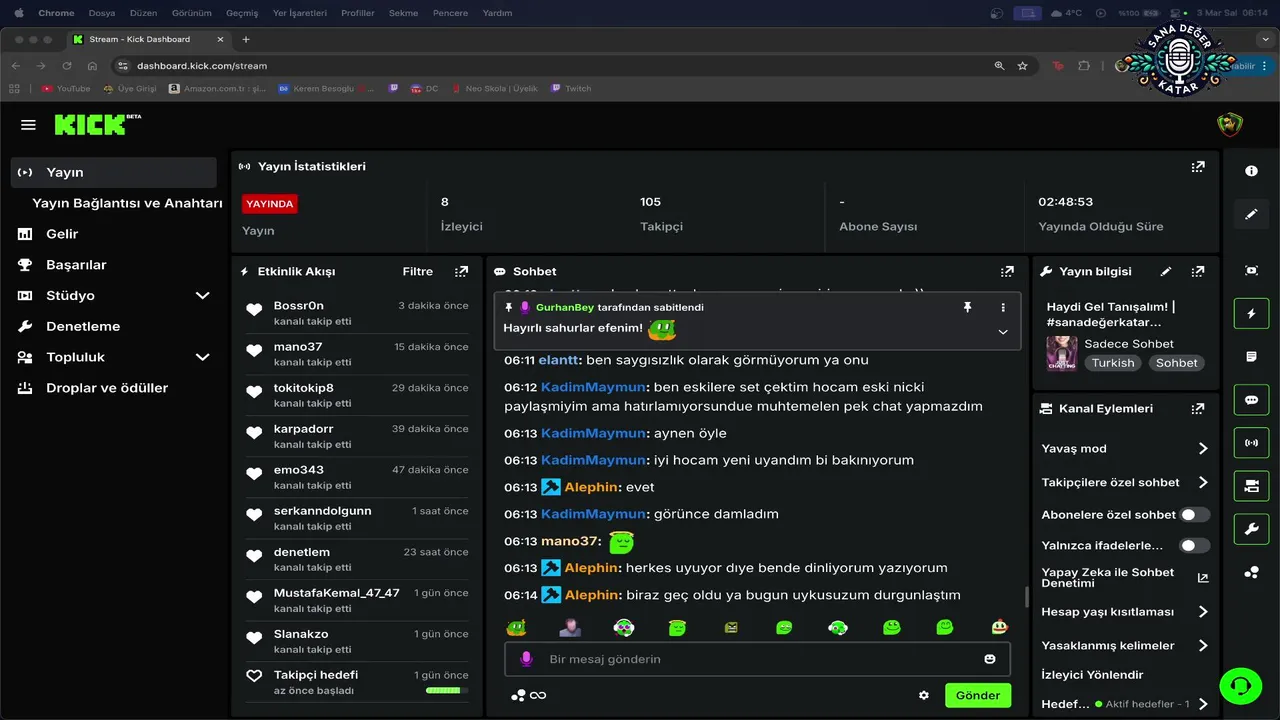Click the KICK beta logo
This screenshot has width=1280, height=720.
pos(97,124)
